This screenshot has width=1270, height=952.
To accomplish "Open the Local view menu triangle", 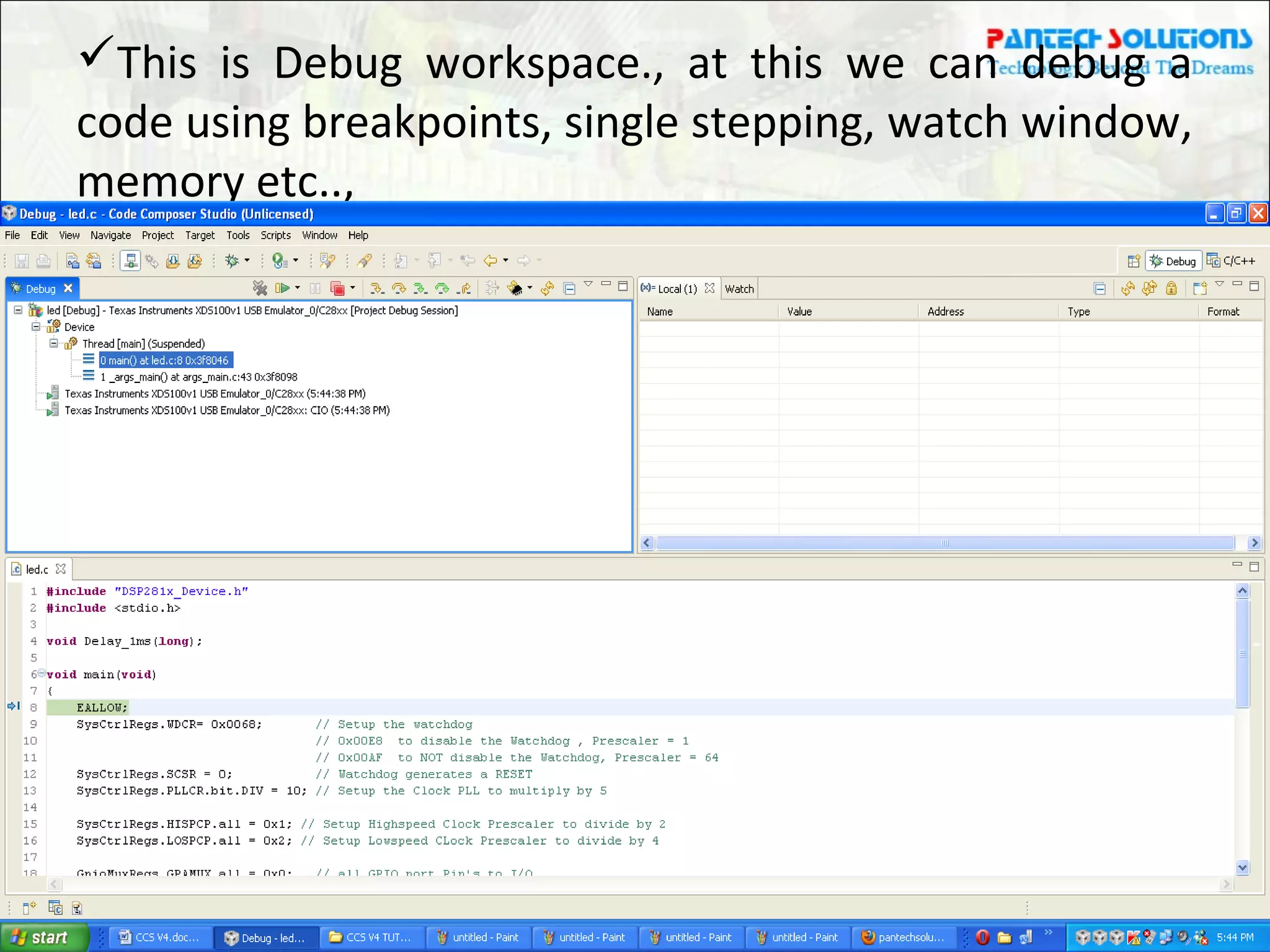I will coord(1220,284).
